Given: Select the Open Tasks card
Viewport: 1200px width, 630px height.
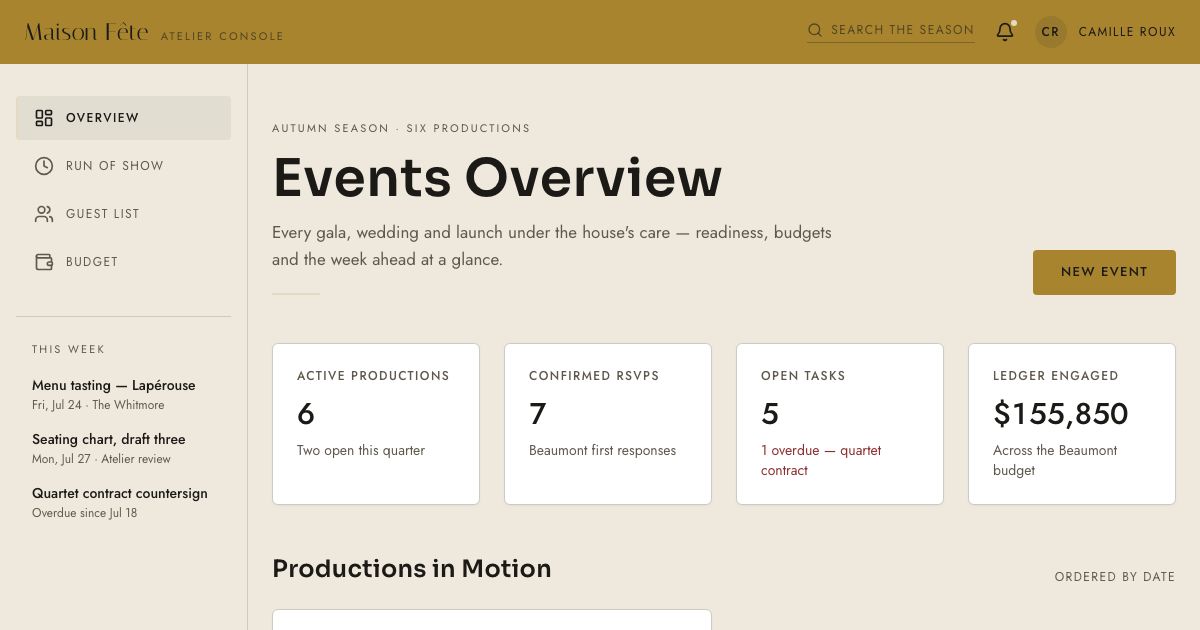Looking at the screenshot, I should (840, 424).
